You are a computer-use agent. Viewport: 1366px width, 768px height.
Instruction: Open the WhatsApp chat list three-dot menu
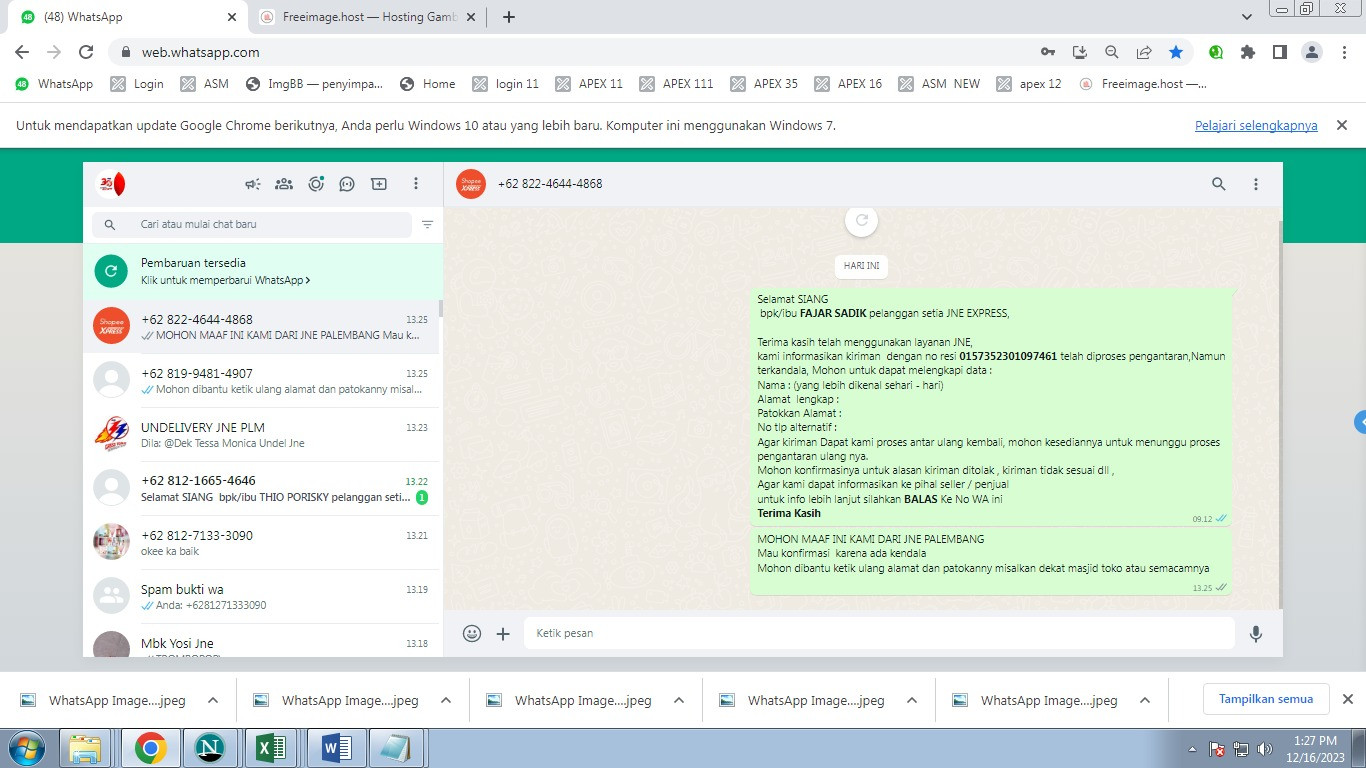coord(416,184)
